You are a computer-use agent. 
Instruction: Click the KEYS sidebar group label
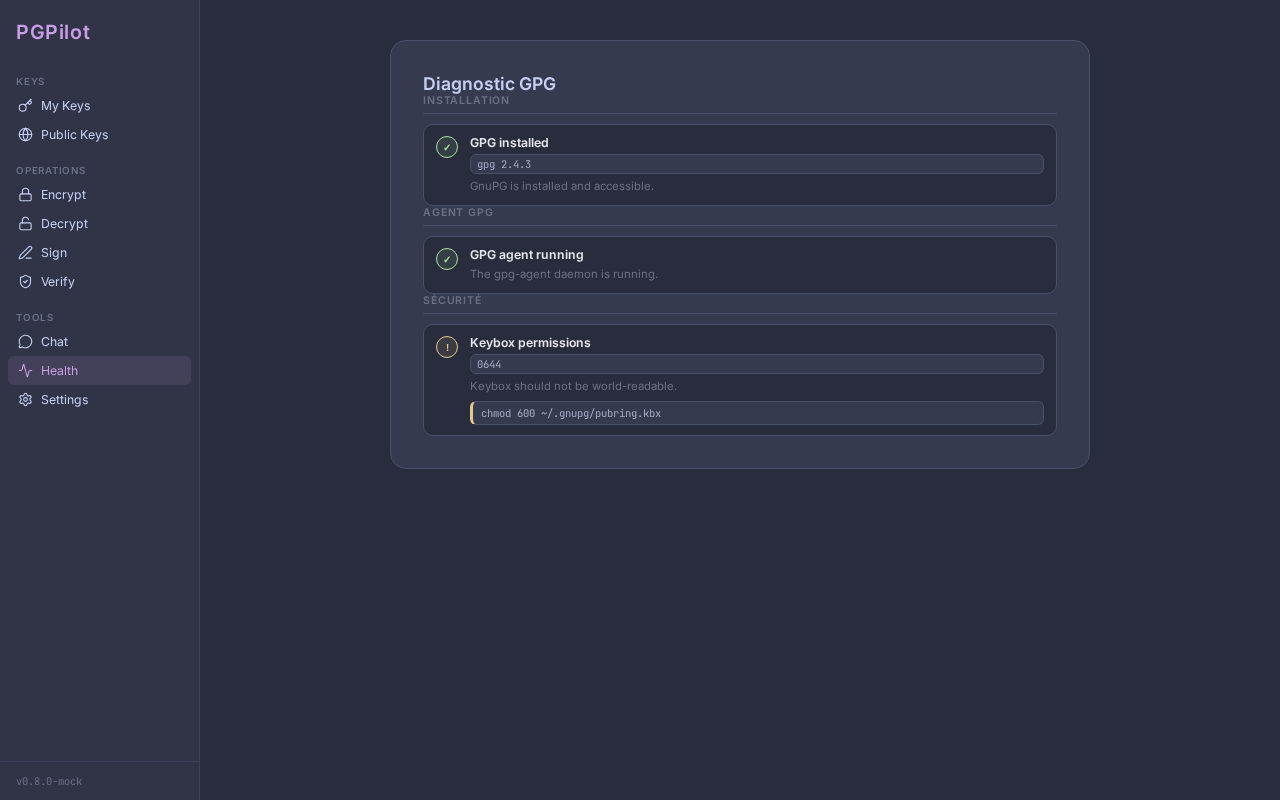[30, 82]
